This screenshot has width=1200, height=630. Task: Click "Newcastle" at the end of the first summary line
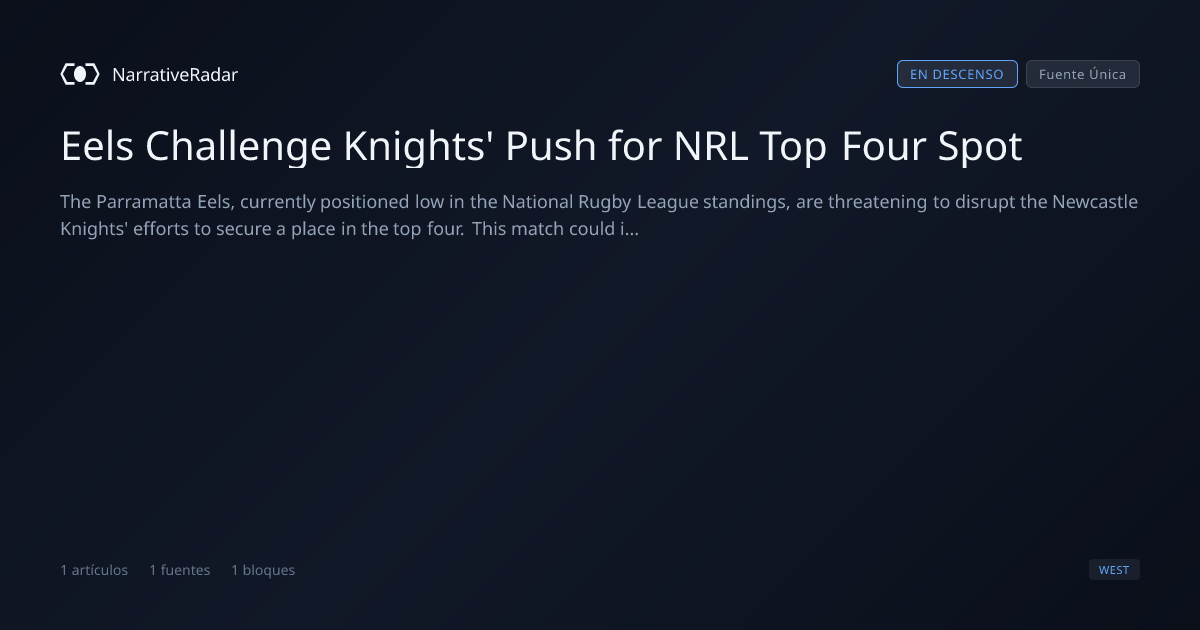[x=1095, y=203]
